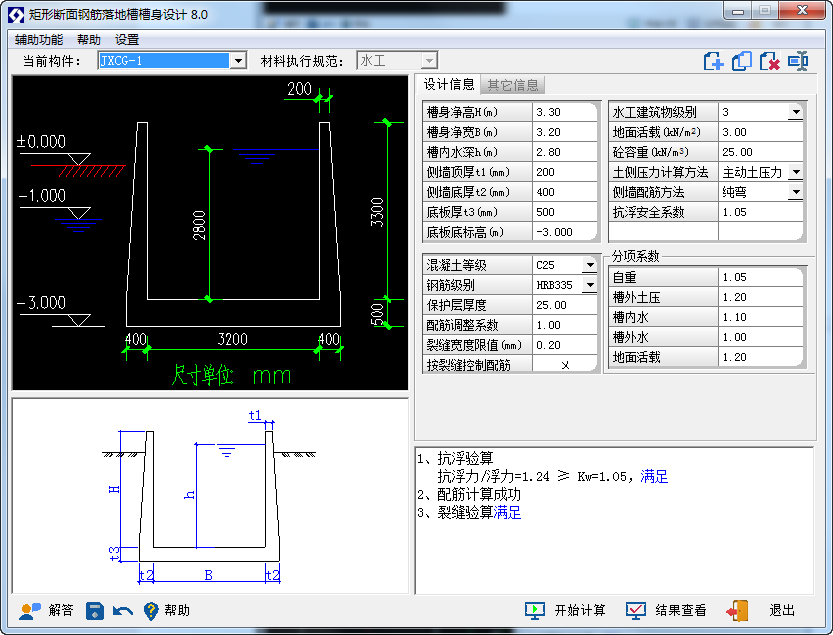Click the 底板厚t3 value field
This screenshot has width=833, height=635.
[565, 212]
